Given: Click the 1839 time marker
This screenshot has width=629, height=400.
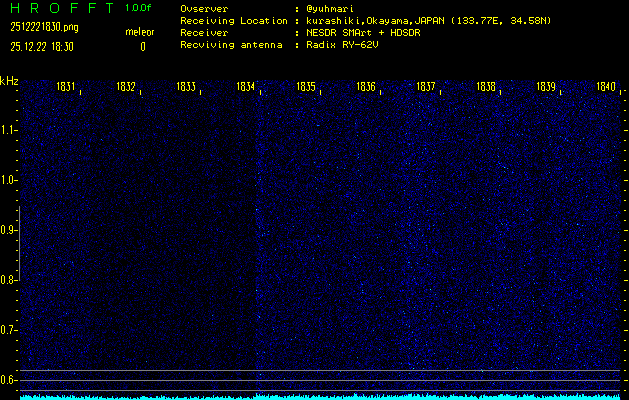Looking at the screenshot, I should 546,87.
